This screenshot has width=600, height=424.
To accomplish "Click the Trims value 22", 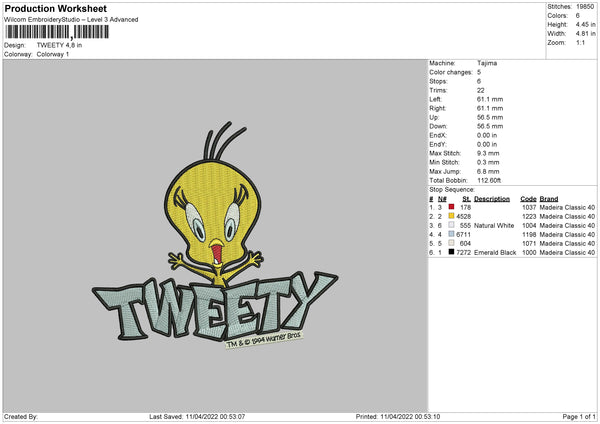I will (x=481, y=90).
